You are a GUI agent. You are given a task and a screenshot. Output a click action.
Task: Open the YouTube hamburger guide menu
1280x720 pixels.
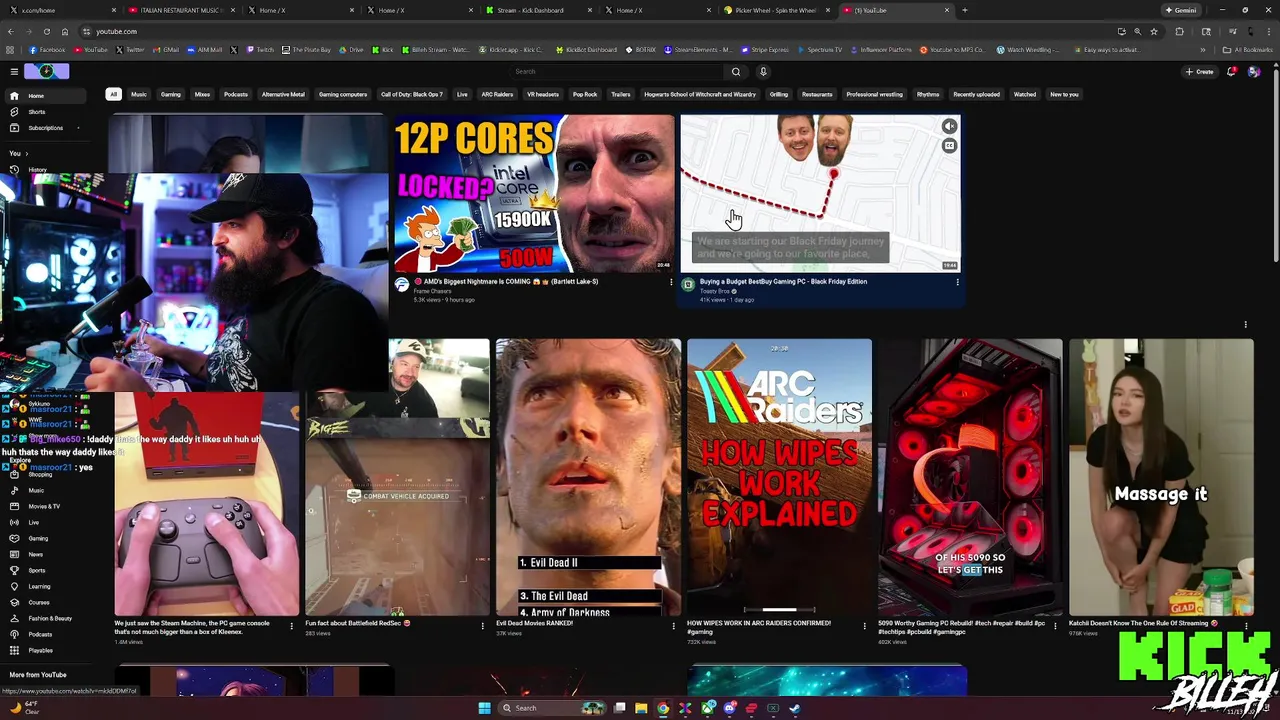click(x=14, y=72)
